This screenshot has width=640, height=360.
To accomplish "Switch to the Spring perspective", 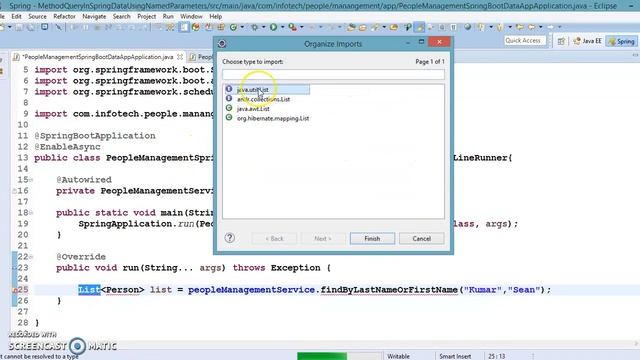I will [x=621, y=41].
